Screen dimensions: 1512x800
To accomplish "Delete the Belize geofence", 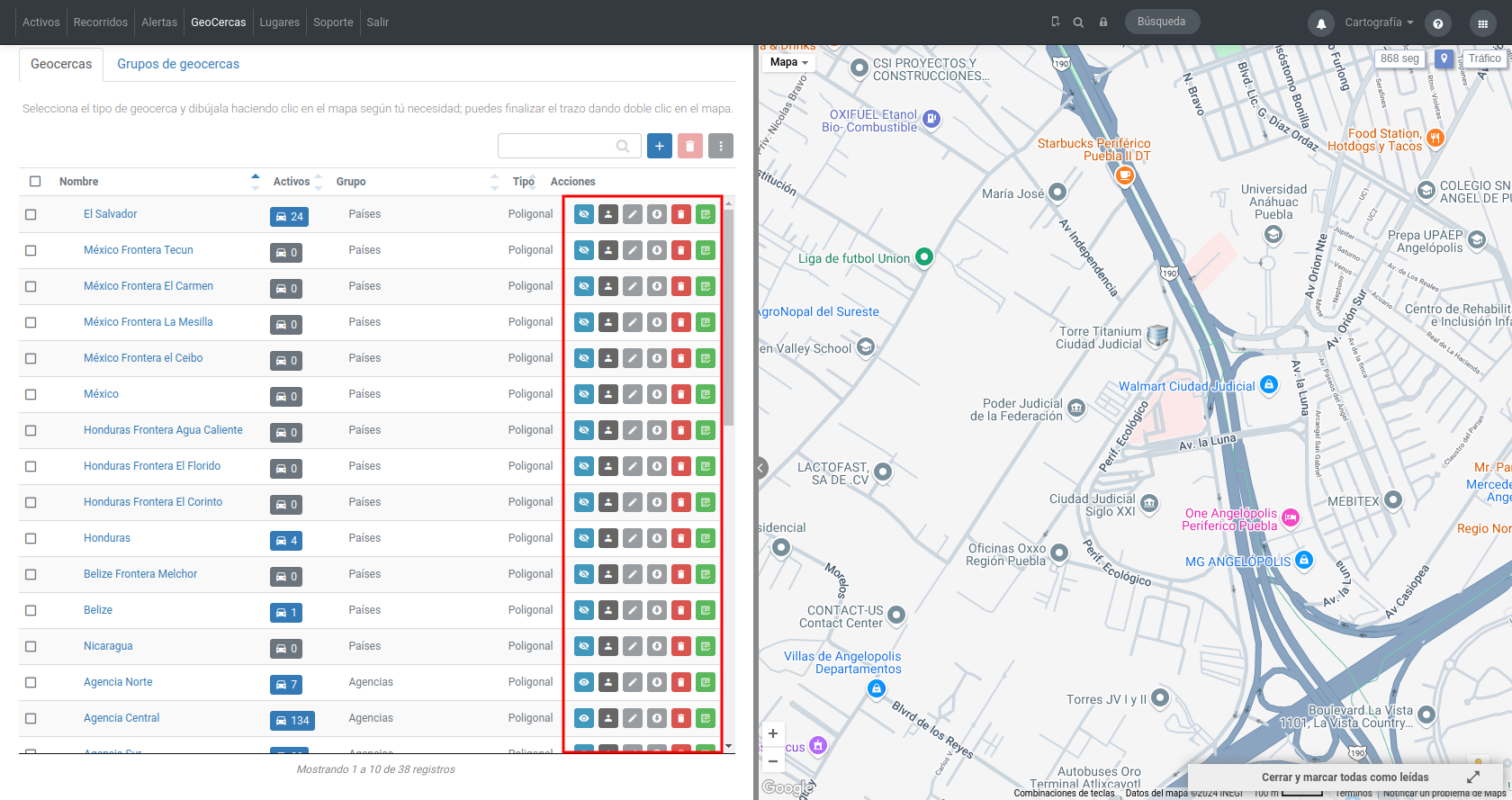I will tap(681, 610).
